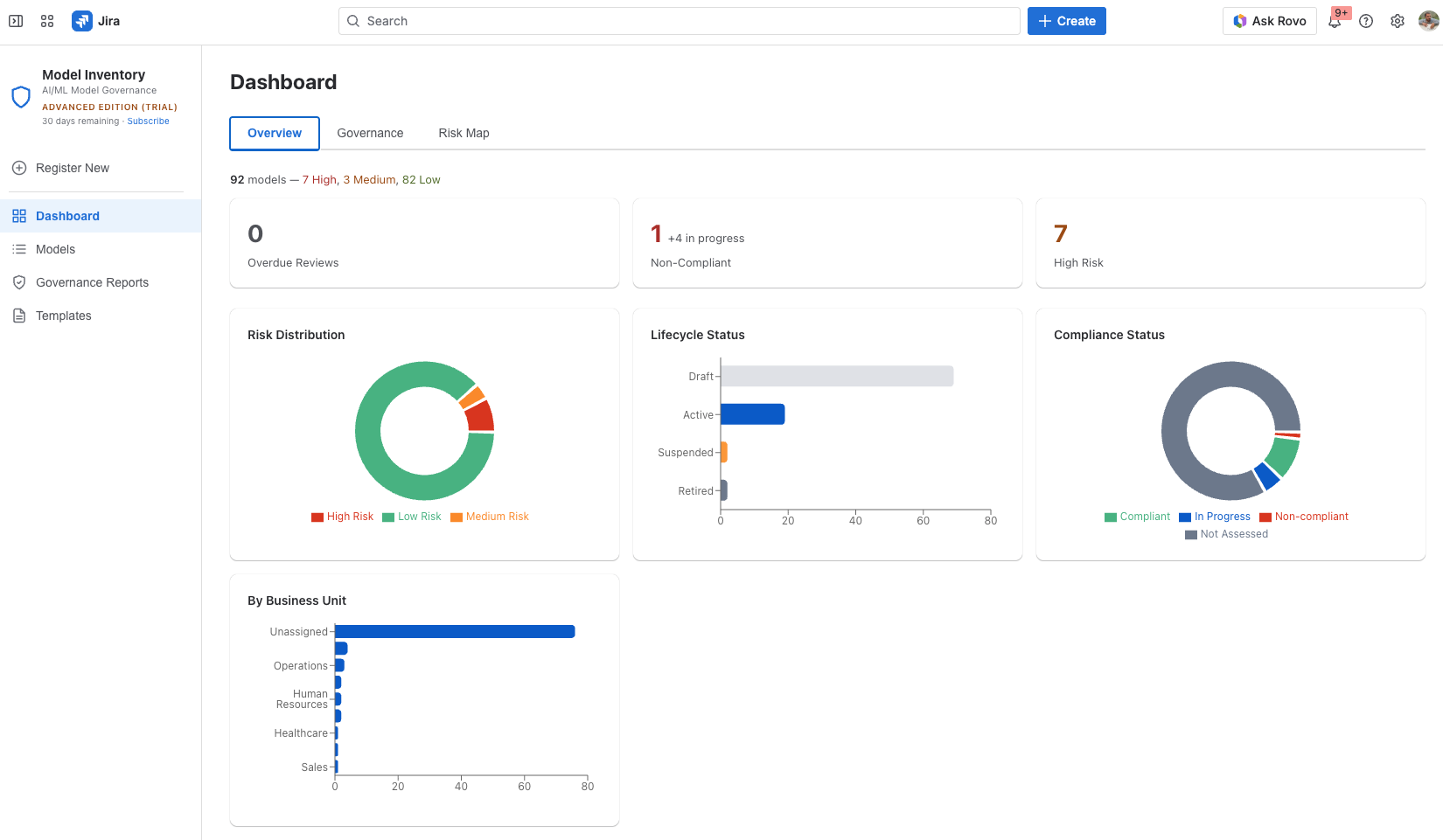Open the Models list icon in sidebar
This screenshot has width=1443, height=840.
pyautogui.click(x=19, y=249)
